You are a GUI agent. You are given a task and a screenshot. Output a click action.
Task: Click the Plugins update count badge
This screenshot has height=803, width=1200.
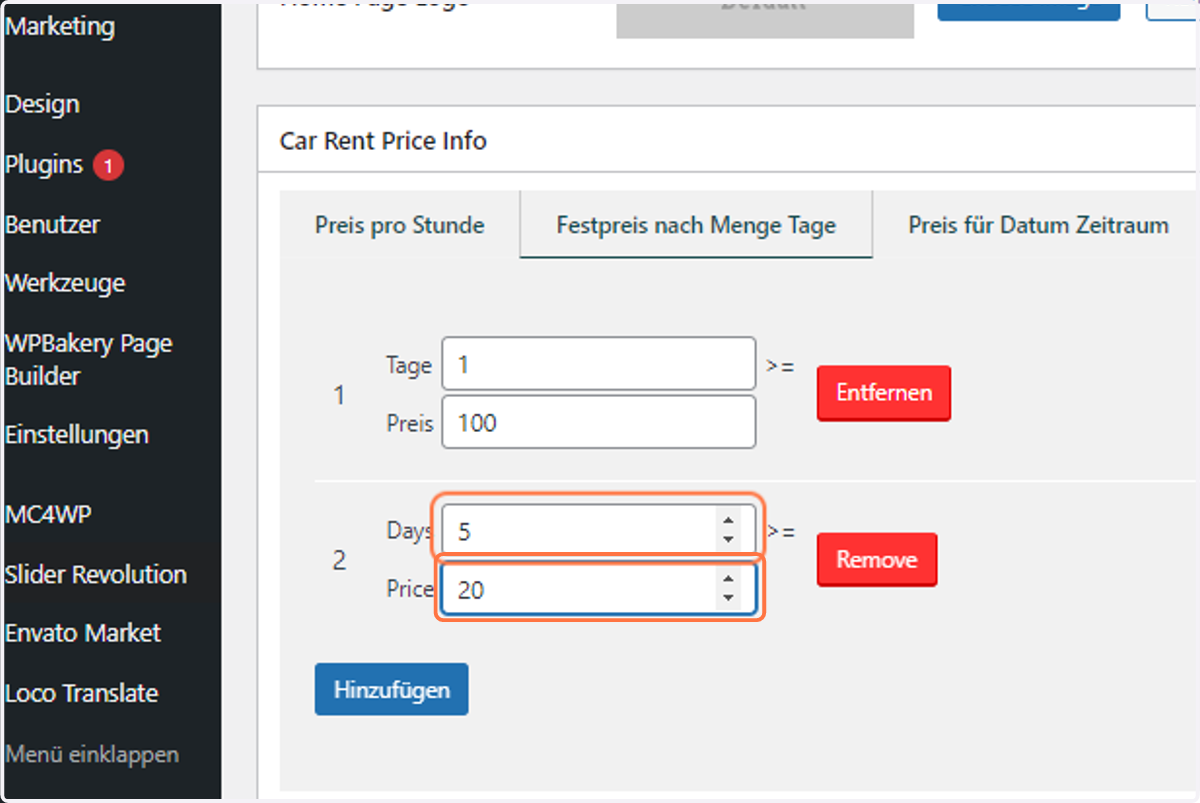[108, 165]
